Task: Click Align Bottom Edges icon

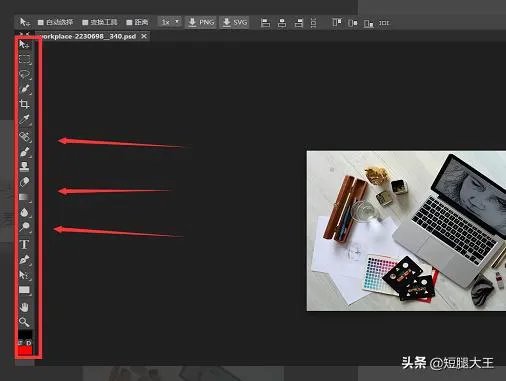Action: (x=368, y=23)
